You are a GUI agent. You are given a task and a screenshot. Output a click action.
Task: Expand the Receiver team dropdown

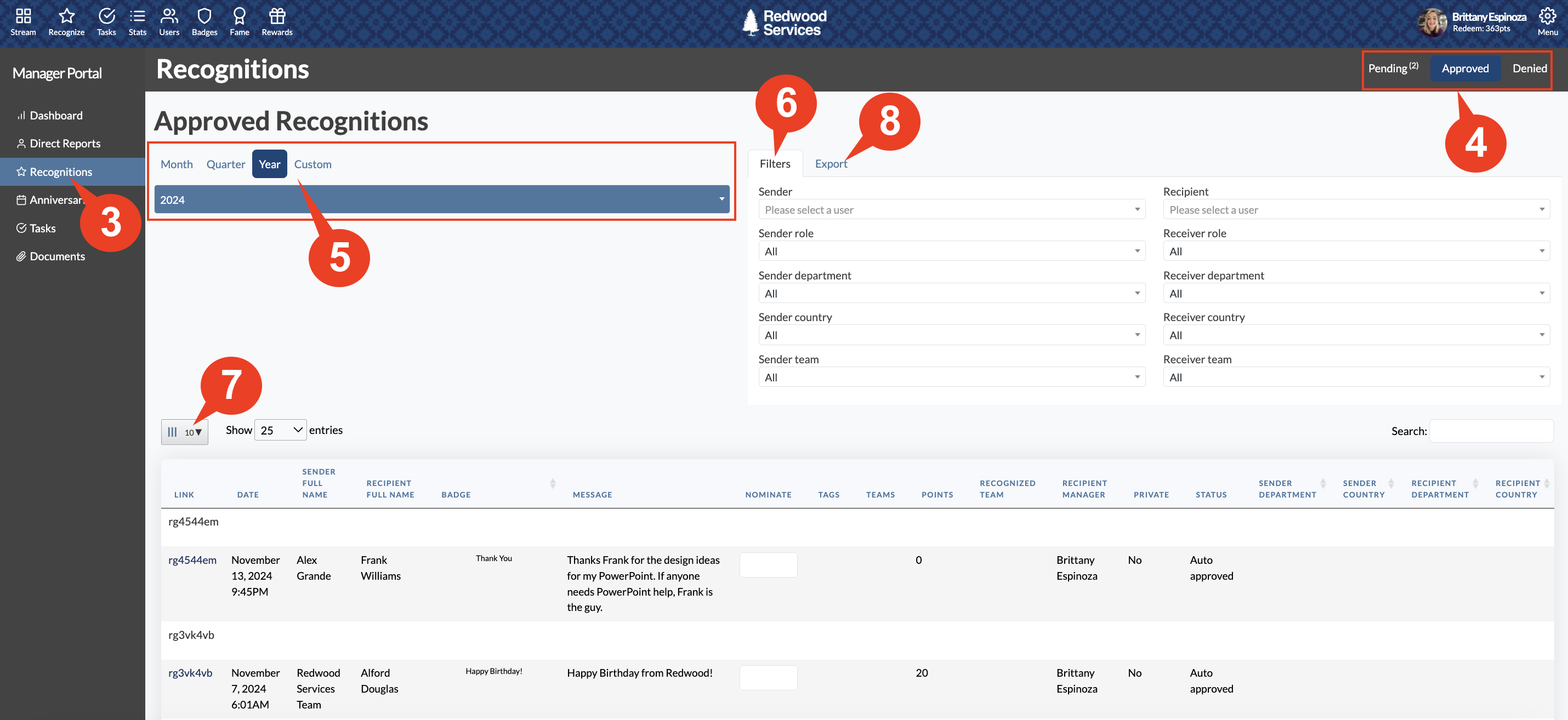pyautogui.click(x=1356, y=377)
